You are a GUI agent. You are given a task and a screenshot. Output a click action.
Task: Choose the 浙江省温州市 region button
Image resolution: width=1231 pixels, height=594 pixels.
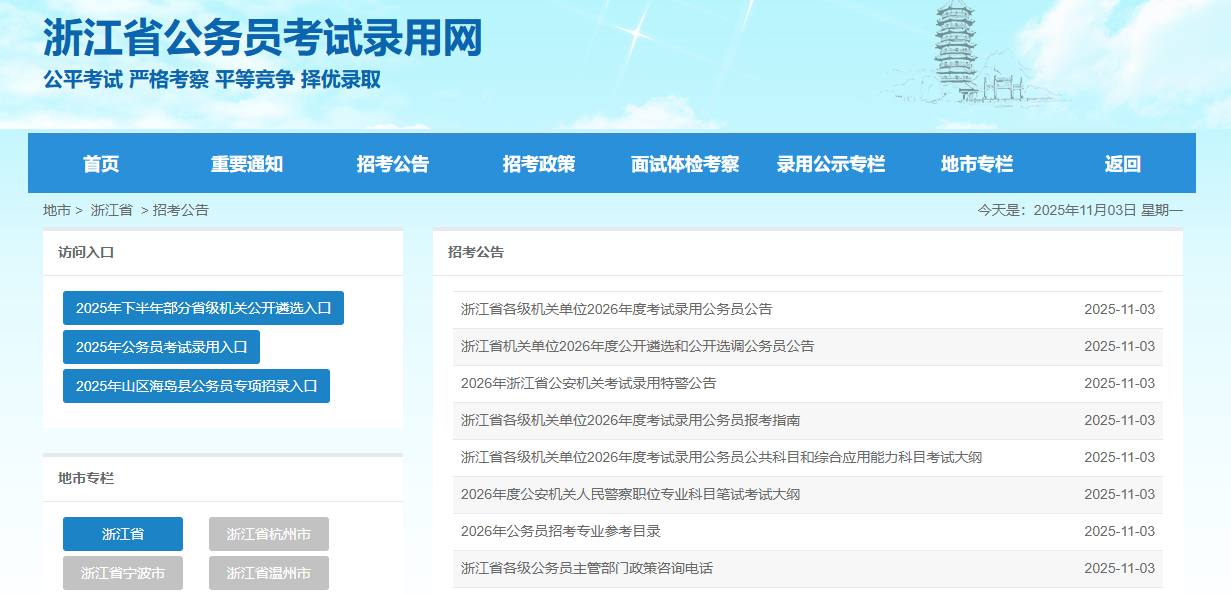click(x=269, y=573)
